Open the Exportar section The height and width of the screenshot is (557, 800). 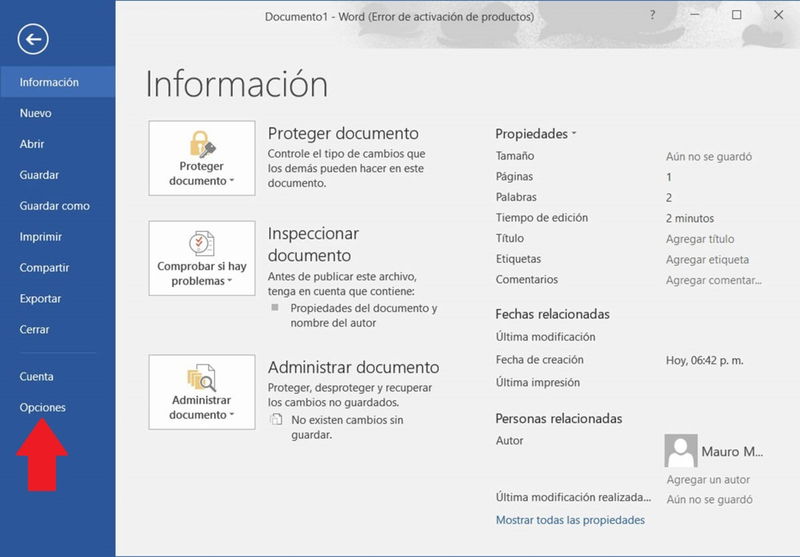[40, 299]
